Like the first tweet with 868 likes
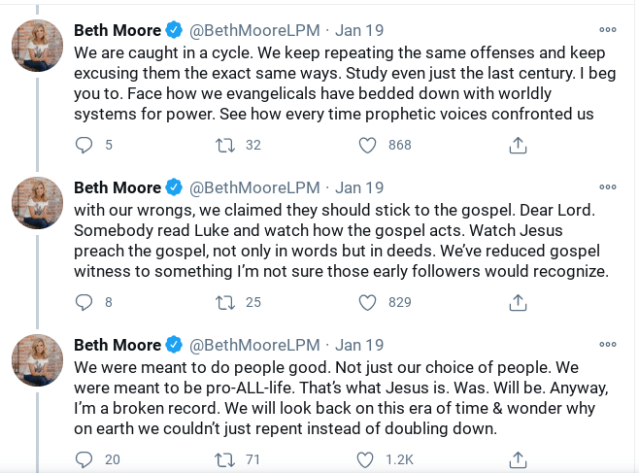639x473 pixels. (x=368, y=145)
